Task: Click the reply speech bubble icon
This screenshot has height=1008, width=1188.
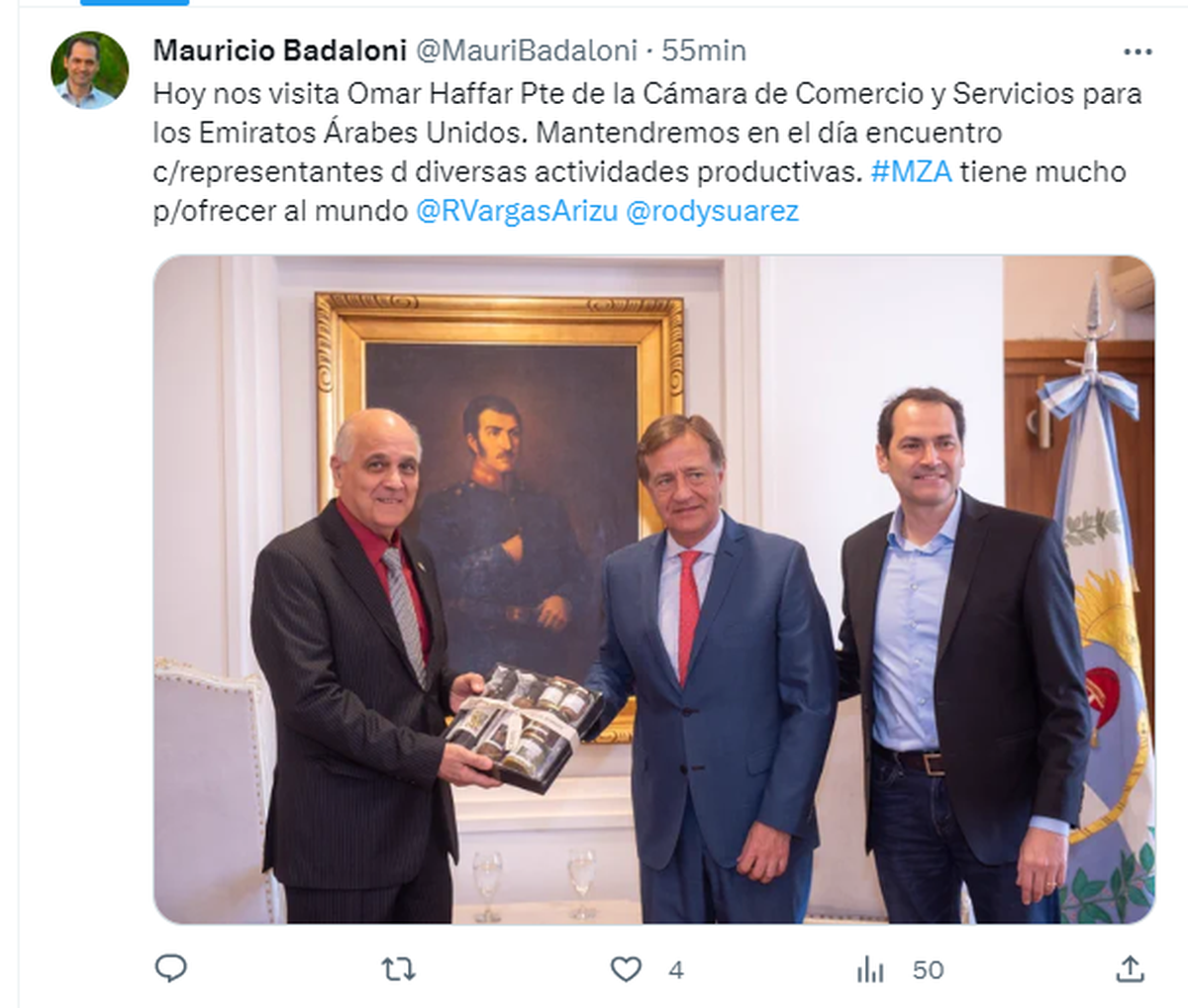Action: (171, 968)
